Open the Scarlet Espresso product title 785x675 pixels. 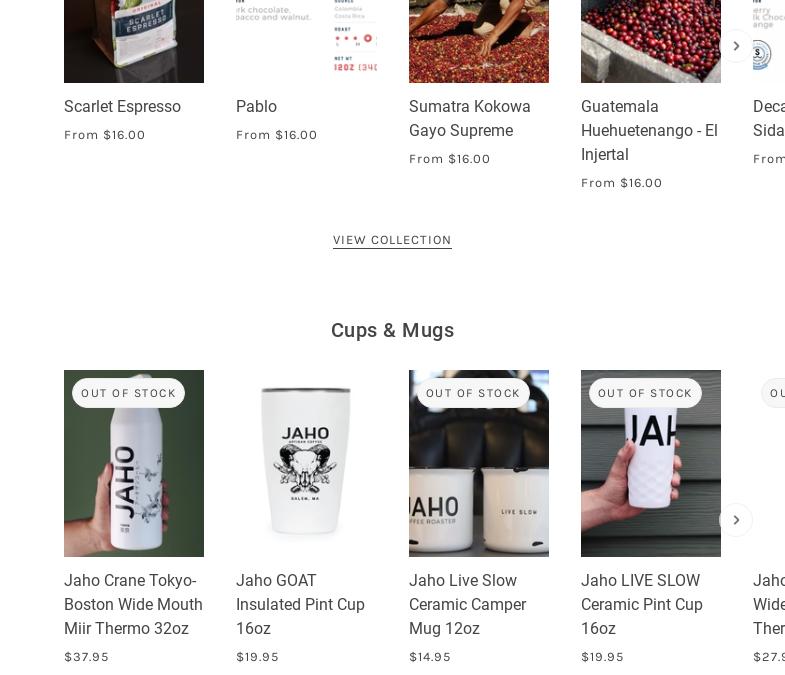click(122, 106)
